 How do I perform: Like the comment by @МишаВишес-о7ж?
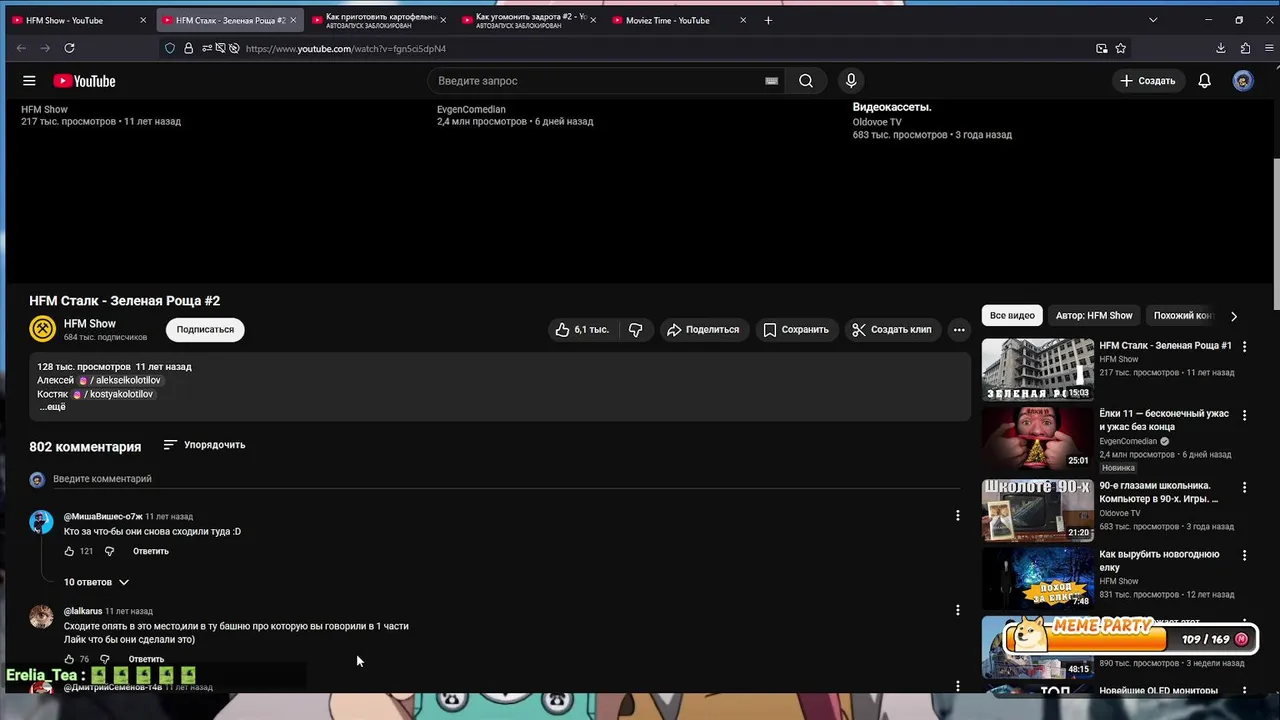[x=69, y=551]
